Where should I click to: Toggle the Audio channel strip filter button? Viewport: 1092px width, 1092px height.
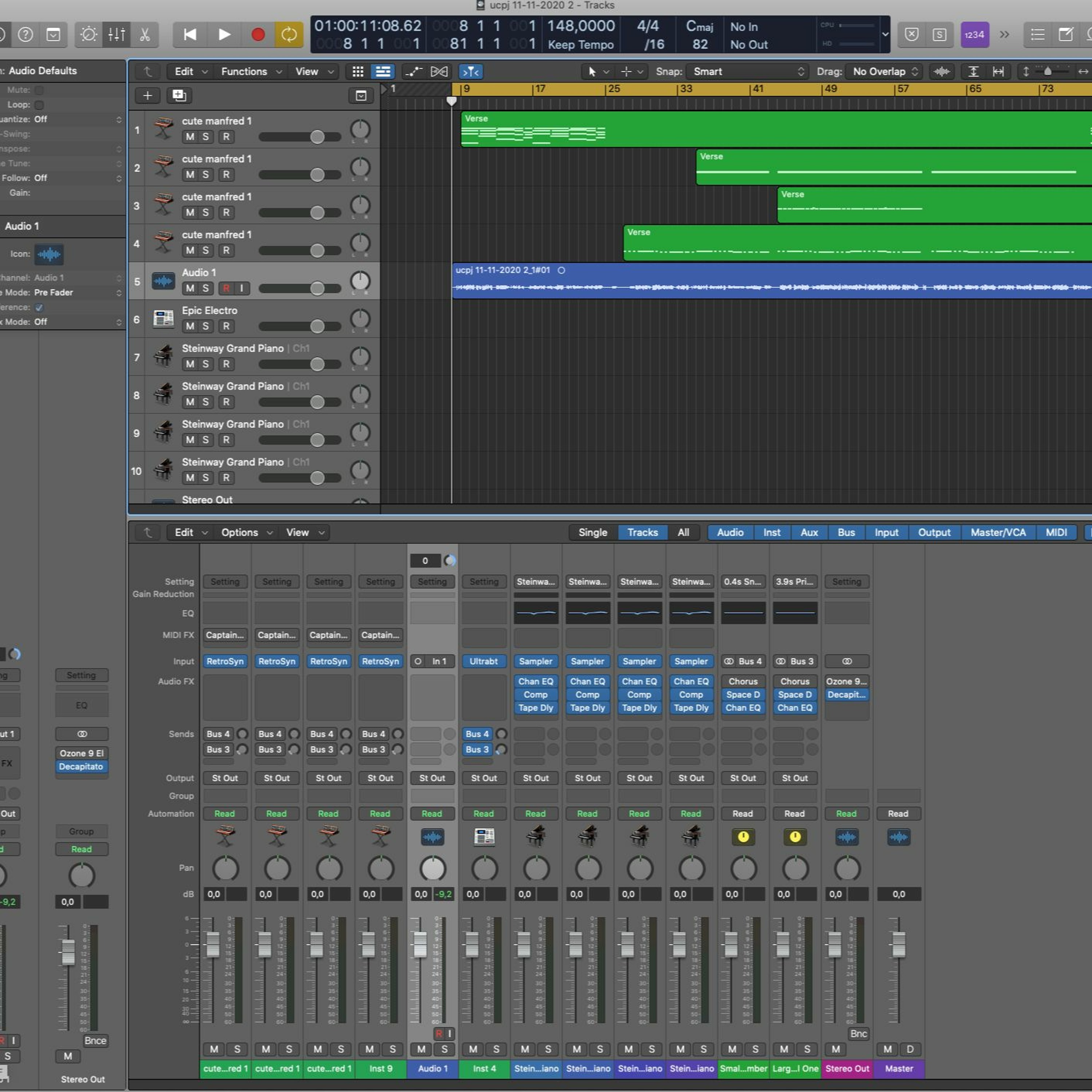[x=730, y=533]
